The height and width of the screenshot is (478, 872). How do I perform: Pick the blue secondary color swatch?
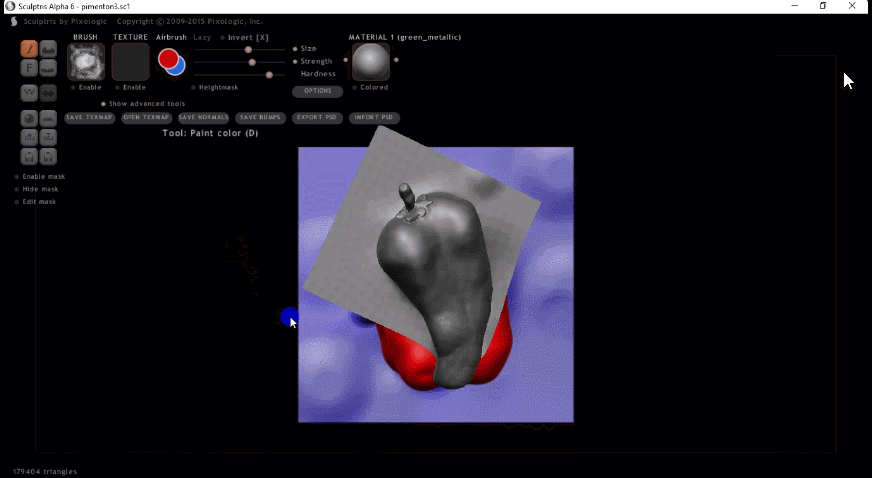click(179, 69)
